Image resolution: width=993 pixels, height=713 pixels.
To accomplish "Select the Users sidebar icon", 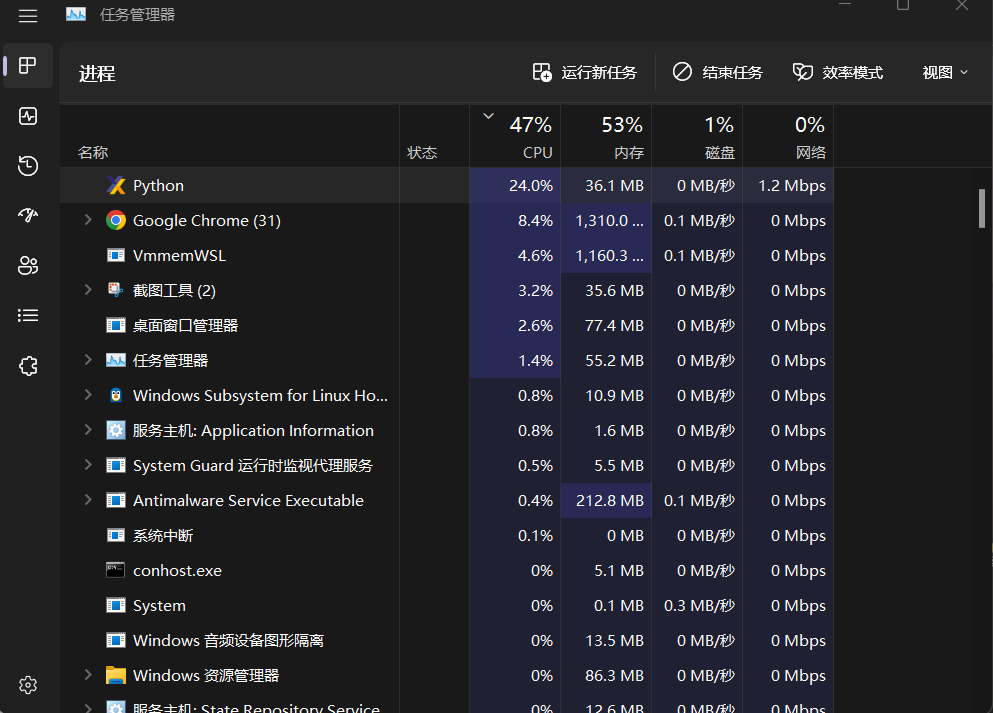I will click(27, 265).
